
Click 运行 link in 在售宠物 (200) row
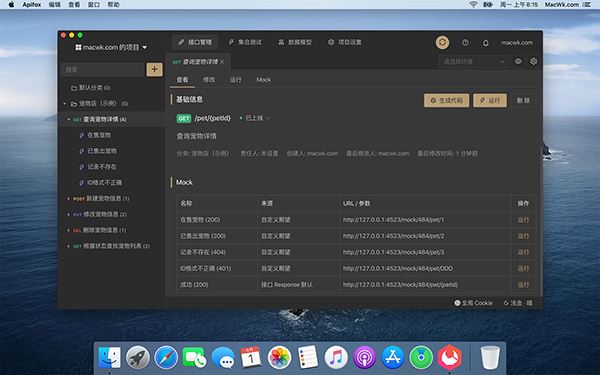523,220
